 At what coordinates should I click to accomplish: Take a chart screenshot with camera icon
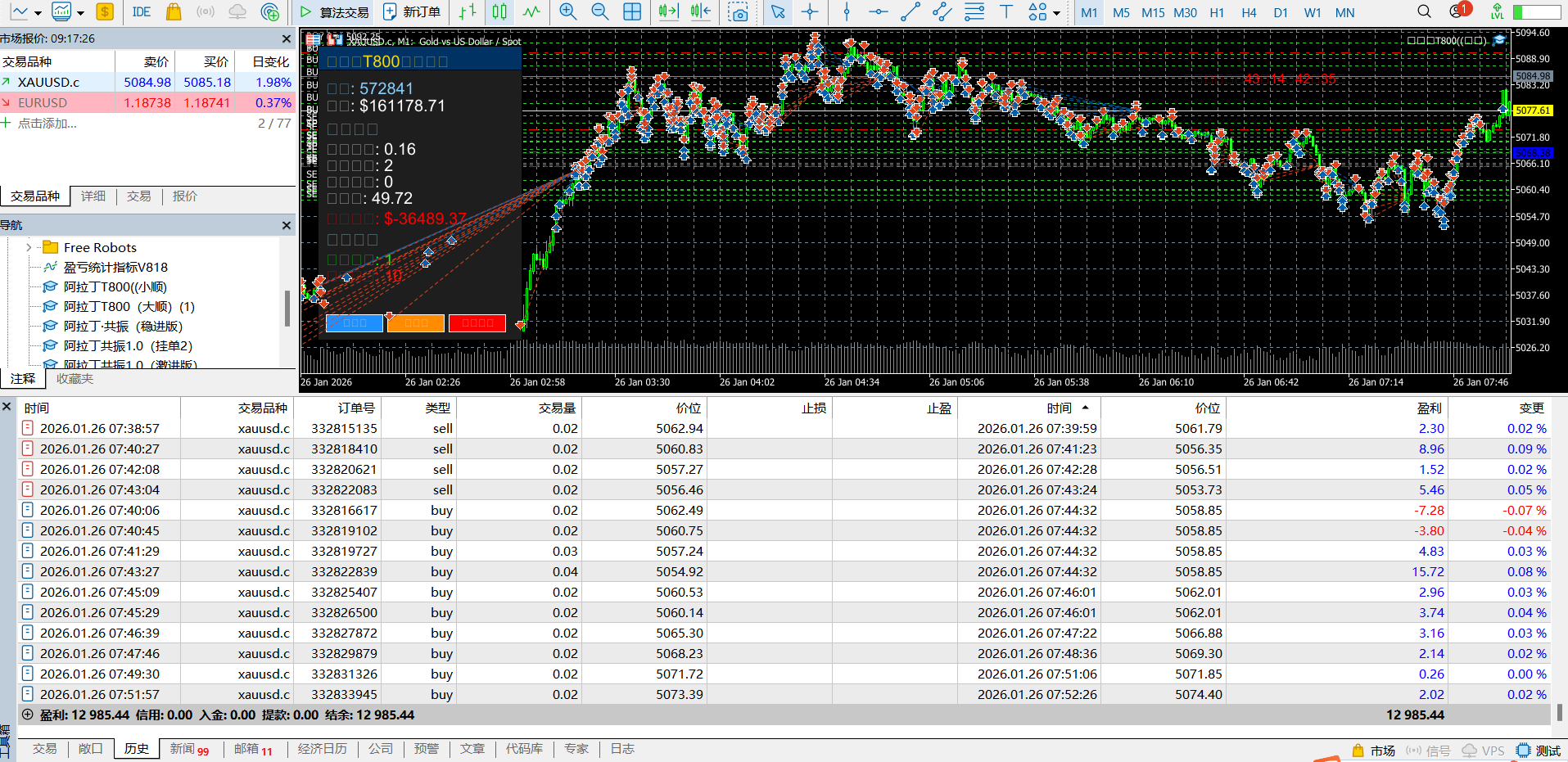(x=738, y=12)
